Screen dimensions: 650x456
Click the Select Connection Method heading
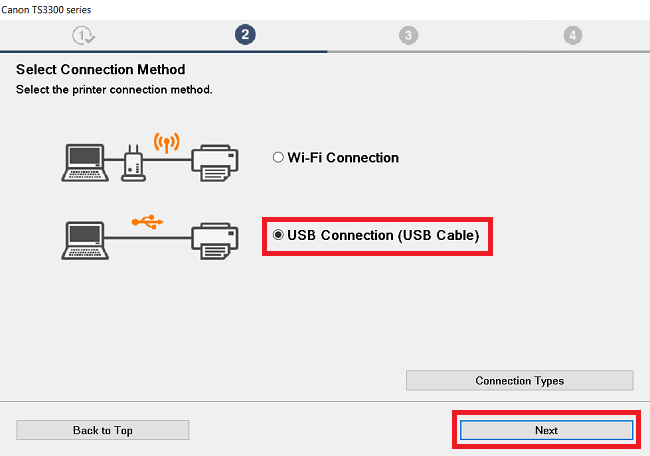pyautogui.click(x=101, y=70)
